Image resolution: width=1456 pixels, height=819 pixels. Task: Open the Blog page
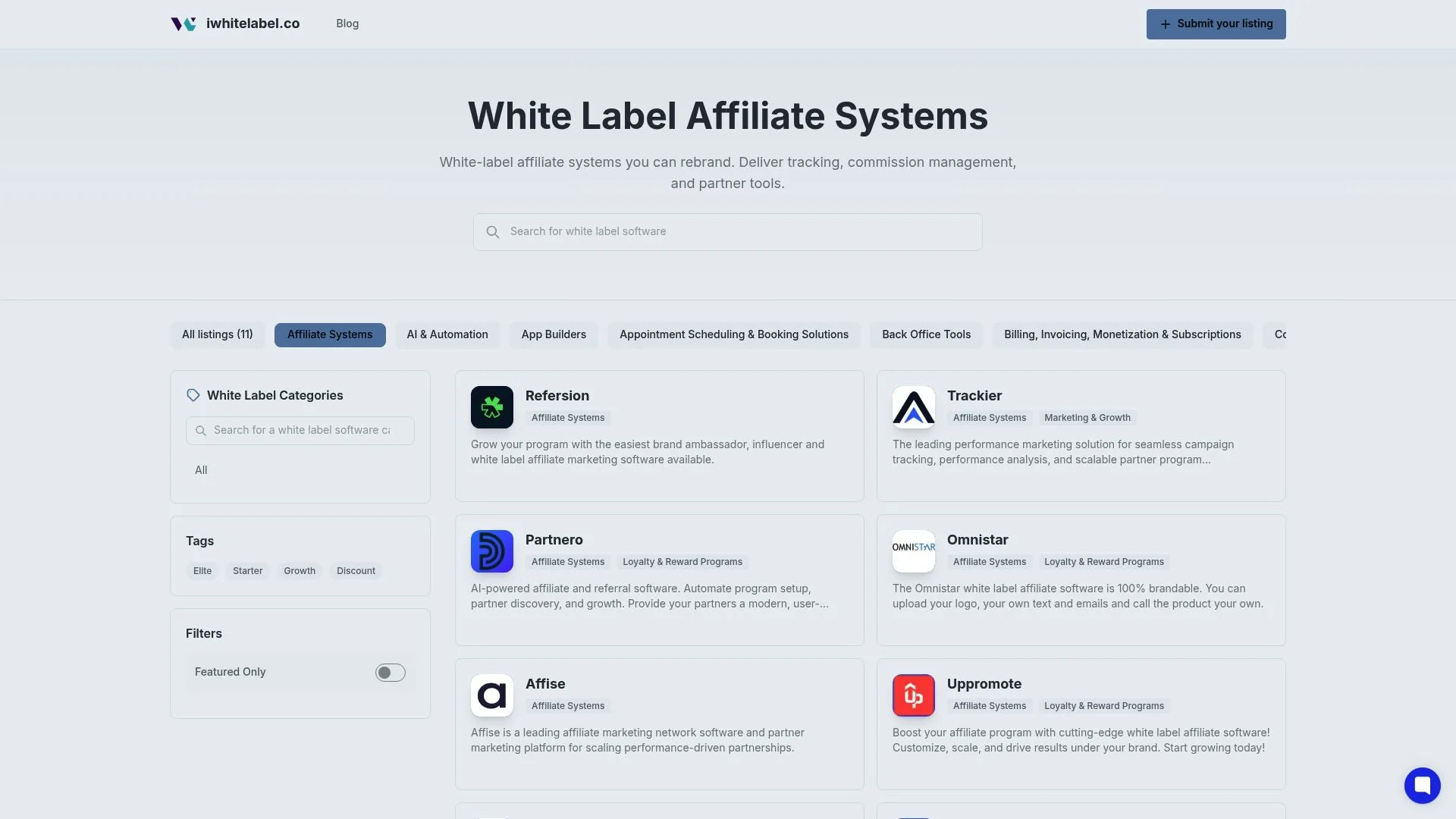pos(347,24)
